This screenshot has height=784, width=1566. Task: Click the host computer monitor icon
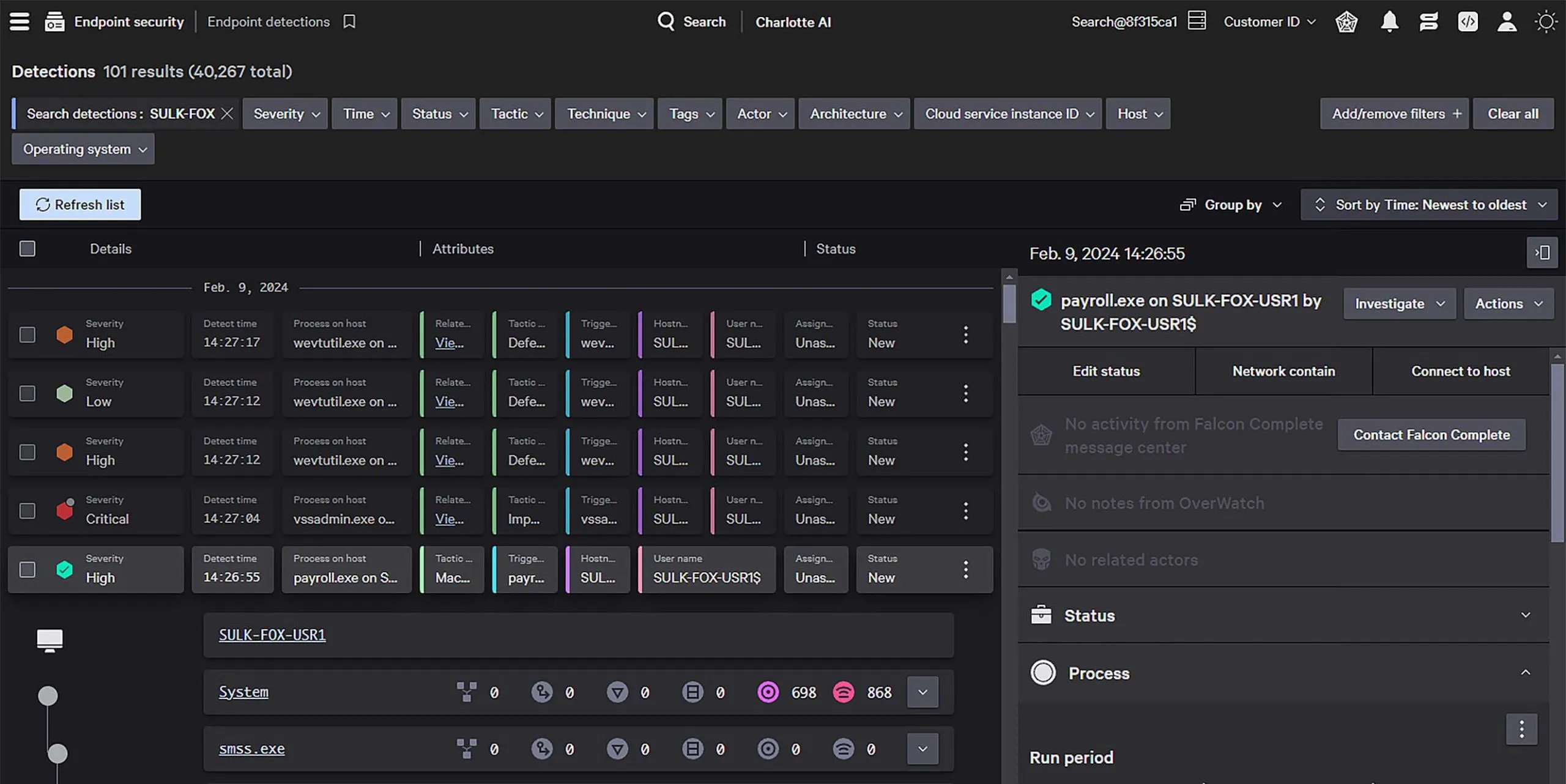pyautogui.click(x=50, y=640)
